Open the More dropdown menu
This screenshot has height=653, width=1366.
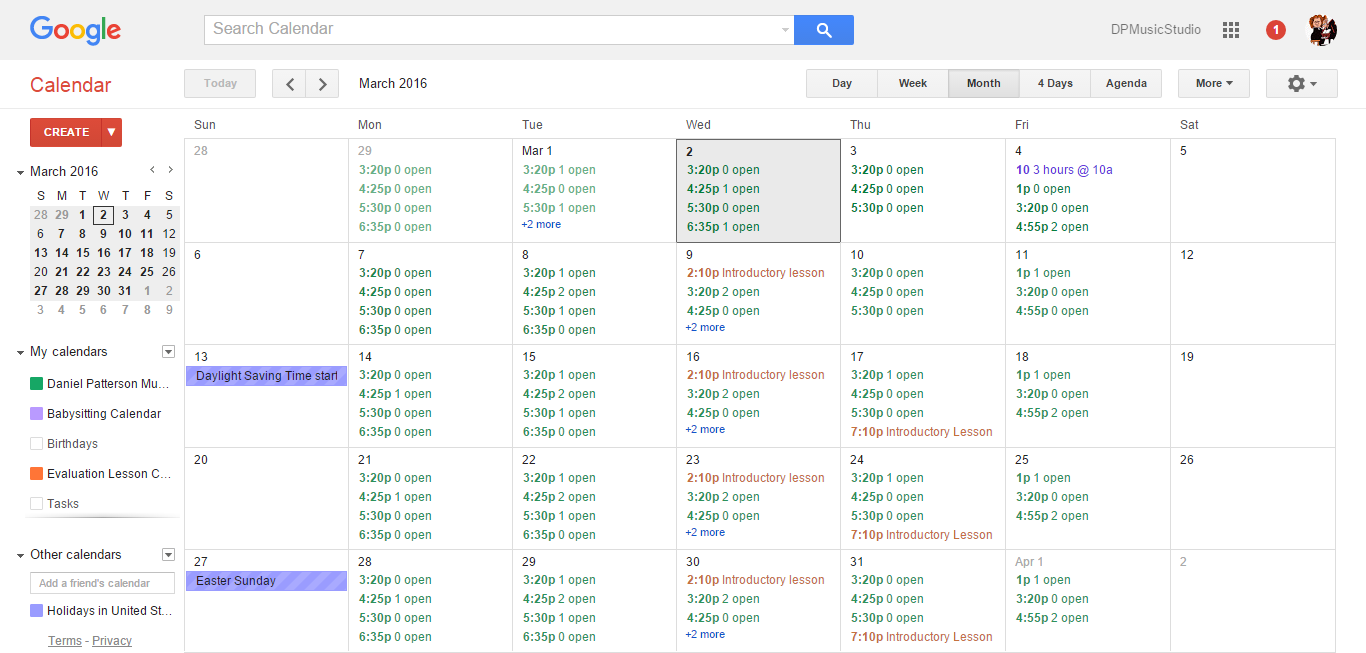(x=1214, y=84)
